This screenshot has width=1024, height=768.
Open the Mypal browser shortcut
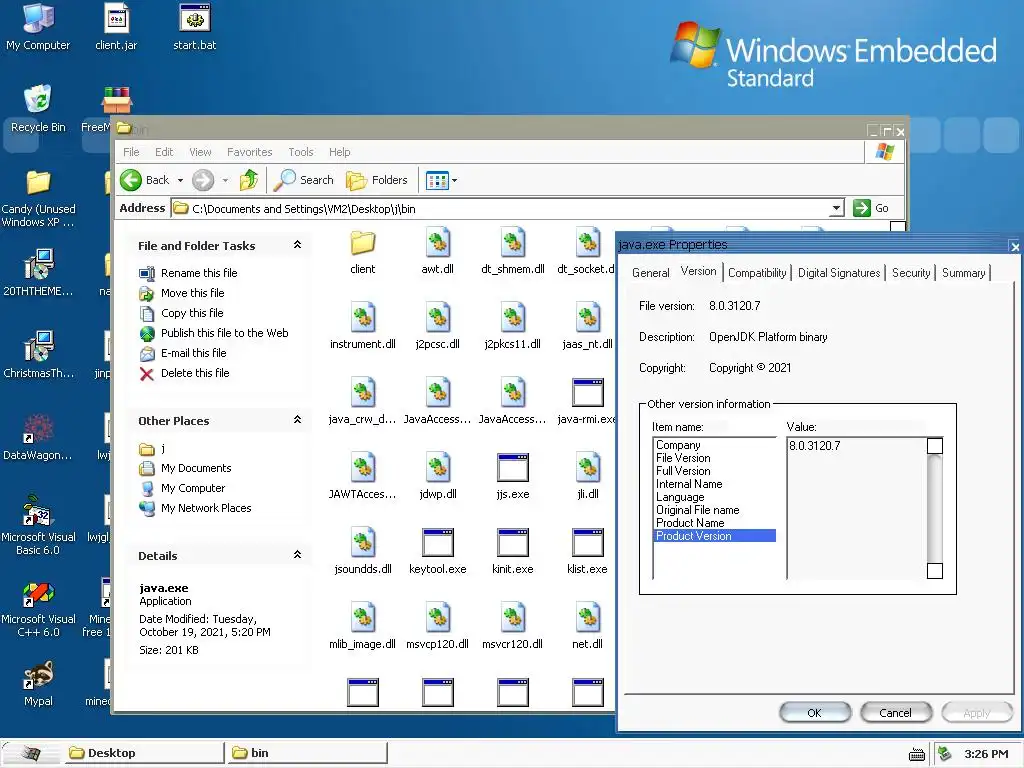[x=38, y=684]
